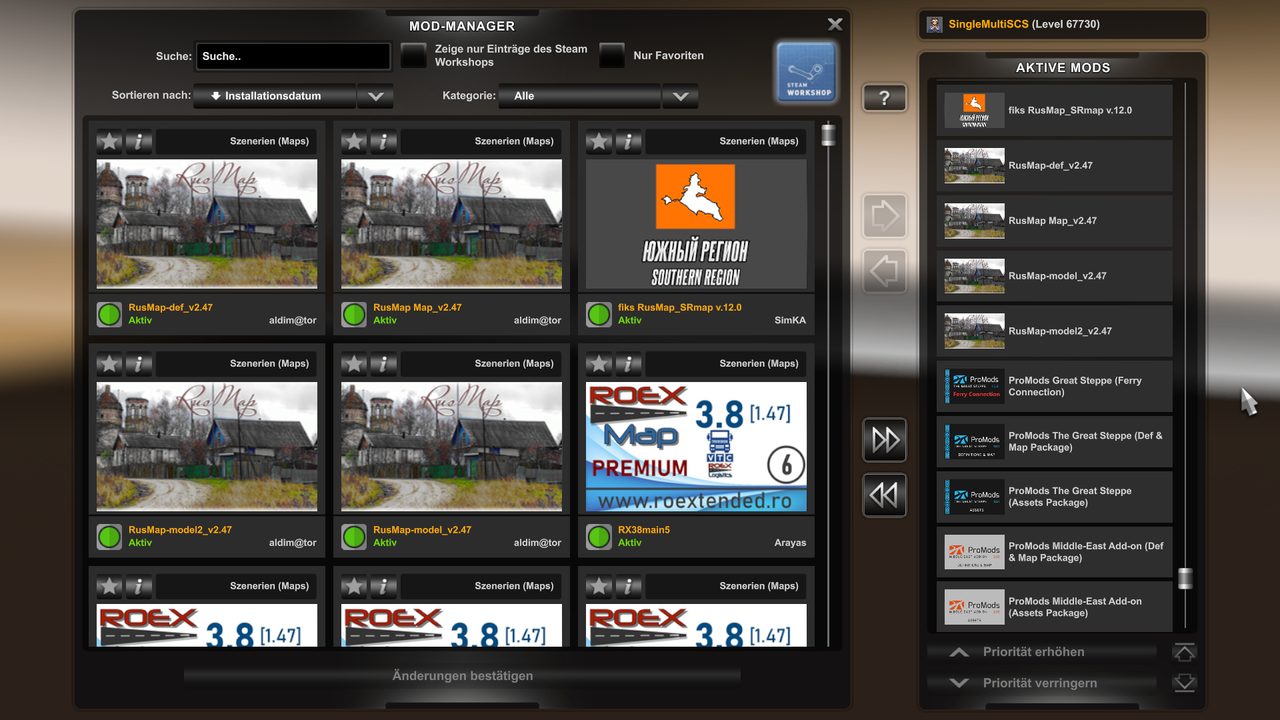Screen dimensions: 1280x720
Task: Show info for RusMap-def_v2.47
Action: point(139,141)
